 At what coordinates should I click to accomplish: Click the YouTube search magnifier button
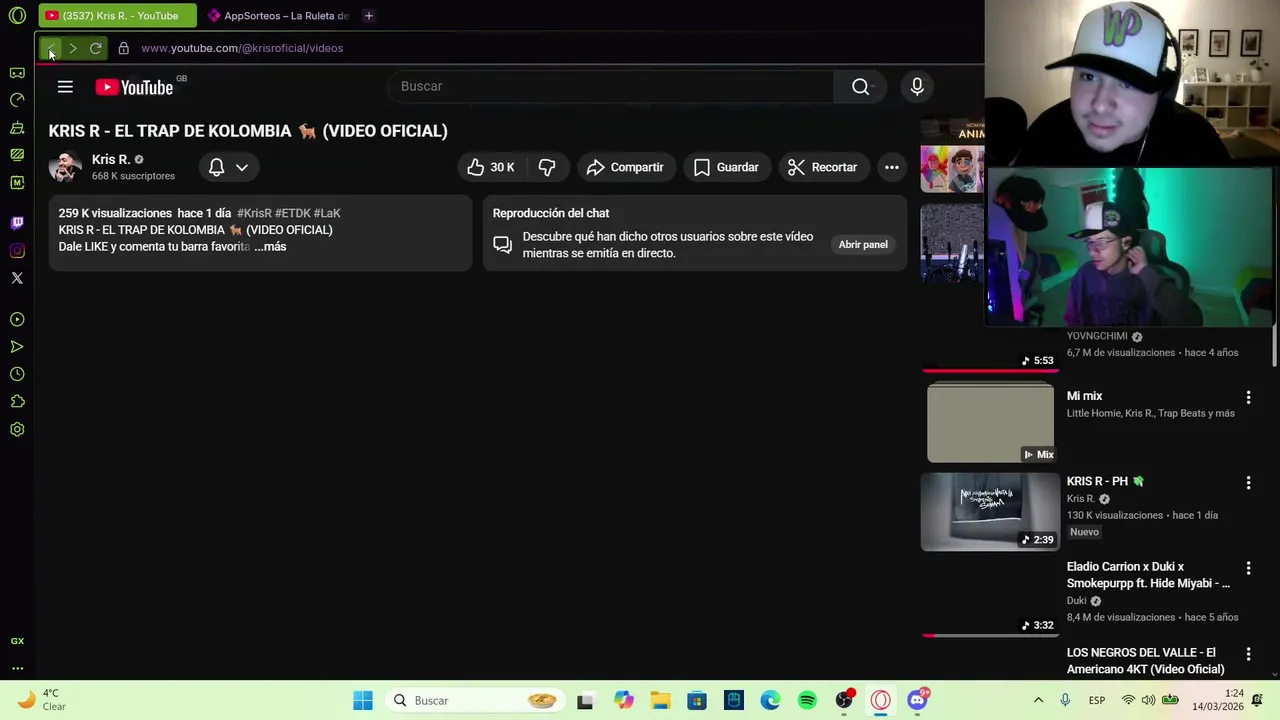coord(860,87)
